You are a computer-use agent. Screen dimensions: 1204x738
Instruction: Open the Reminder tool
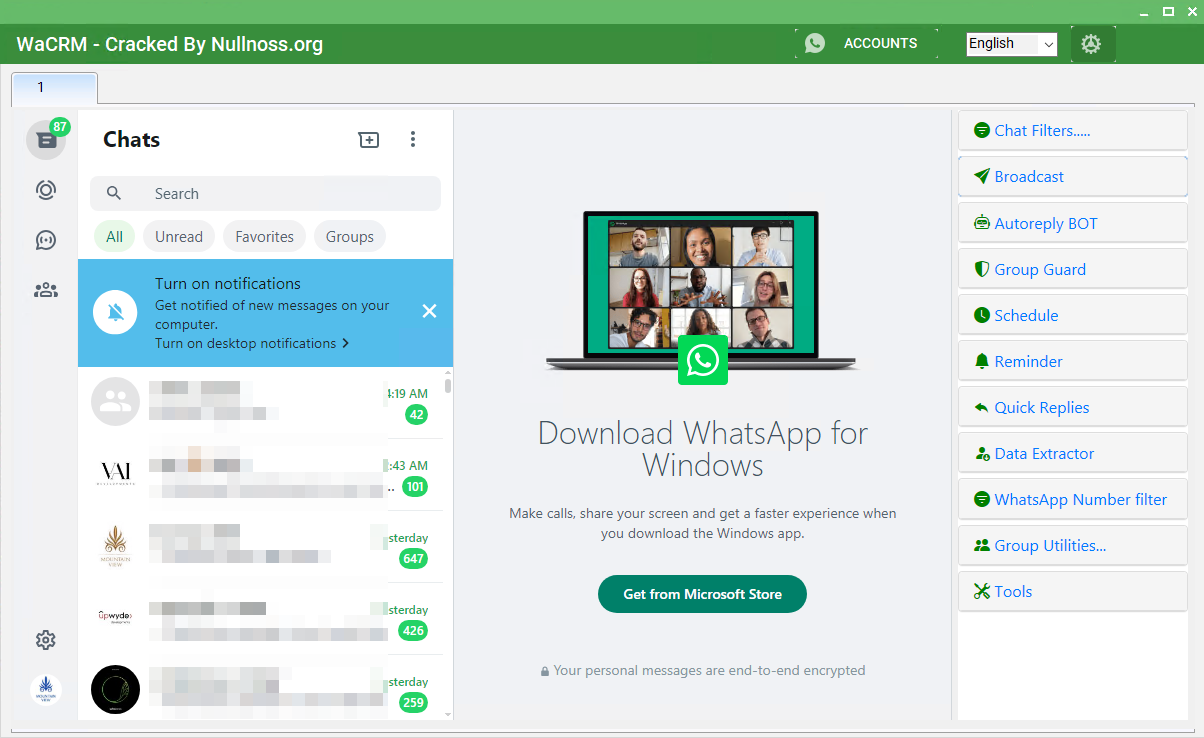coord(1073,361)
